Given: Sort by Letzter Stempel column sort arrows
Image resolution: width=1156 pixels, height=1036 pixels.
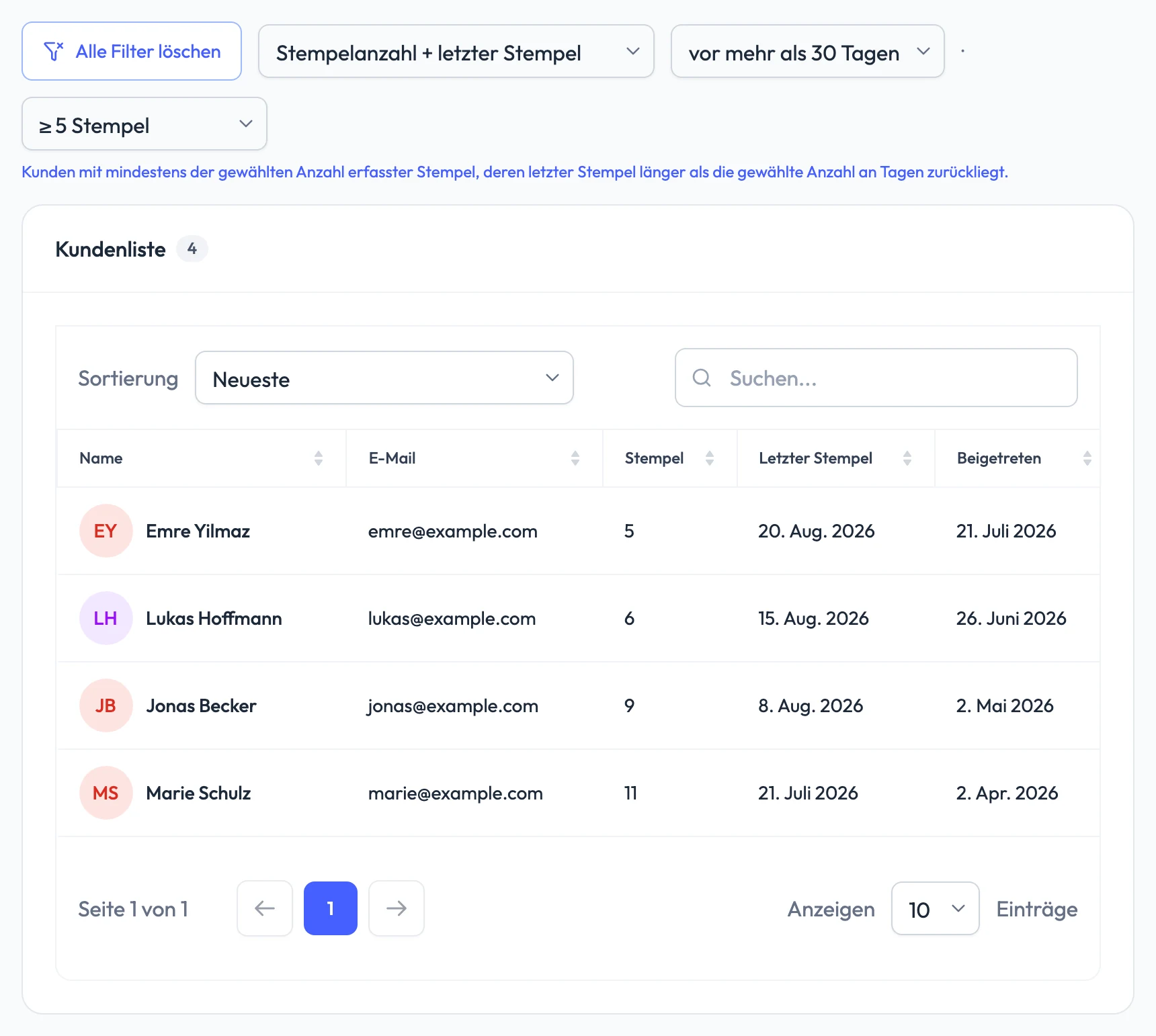Looking at the screenshot, I should pos(907,458).
